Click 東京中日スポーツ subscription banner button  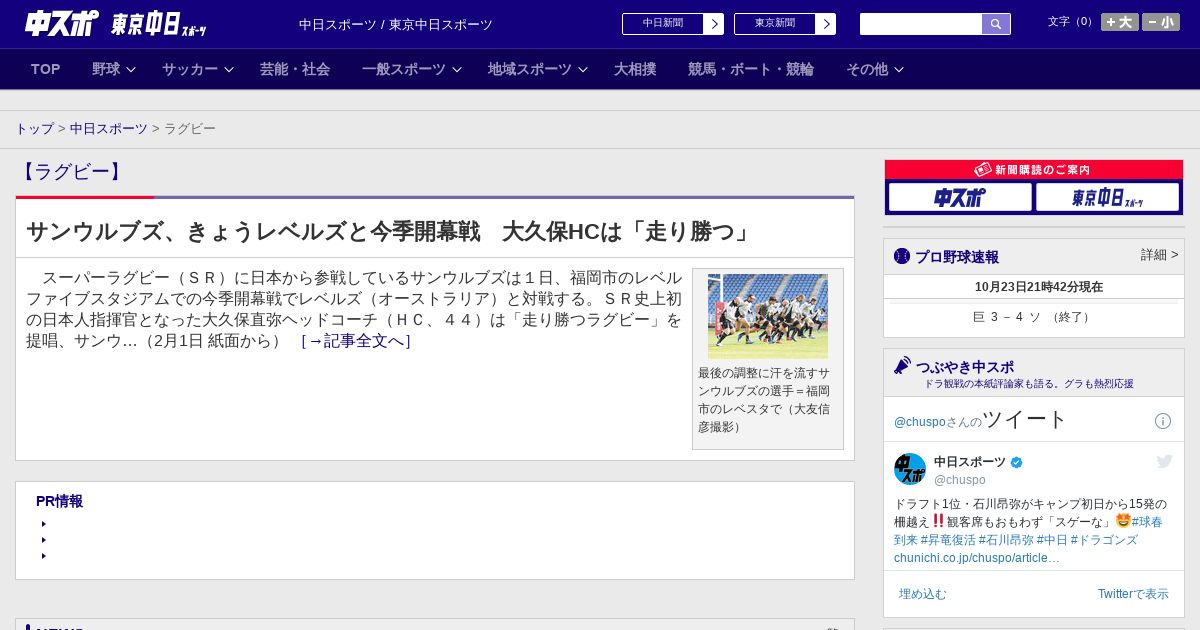tap(1107, 197)
